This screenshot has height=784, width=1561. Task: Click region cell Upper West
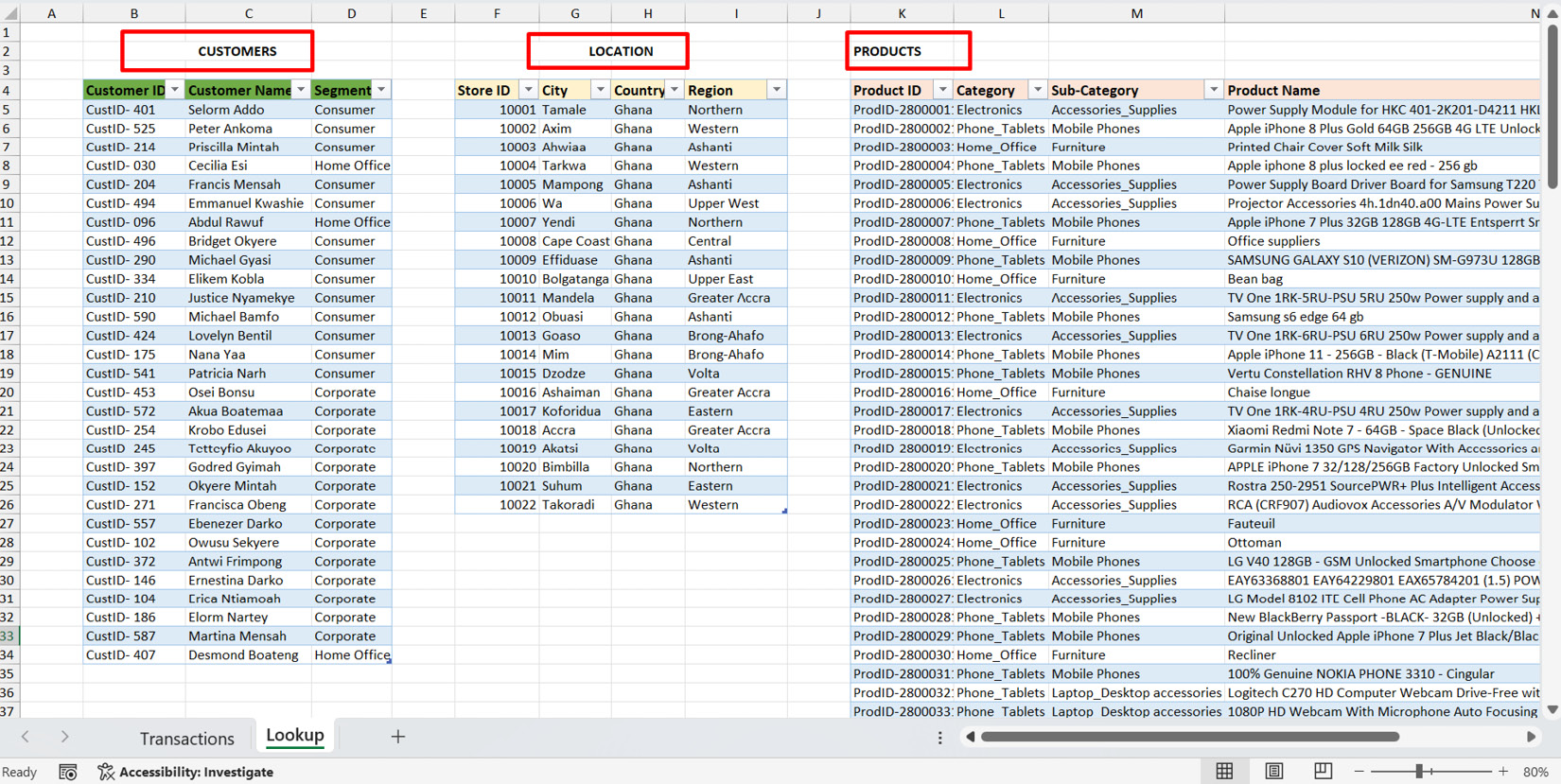[736, 203]
